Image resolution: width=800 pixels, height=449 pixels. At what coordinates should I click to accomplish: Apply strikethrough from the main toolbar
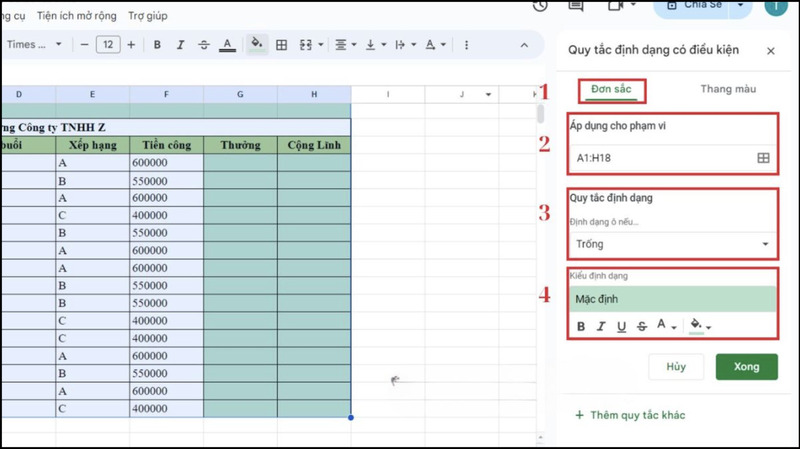point(204,44)
